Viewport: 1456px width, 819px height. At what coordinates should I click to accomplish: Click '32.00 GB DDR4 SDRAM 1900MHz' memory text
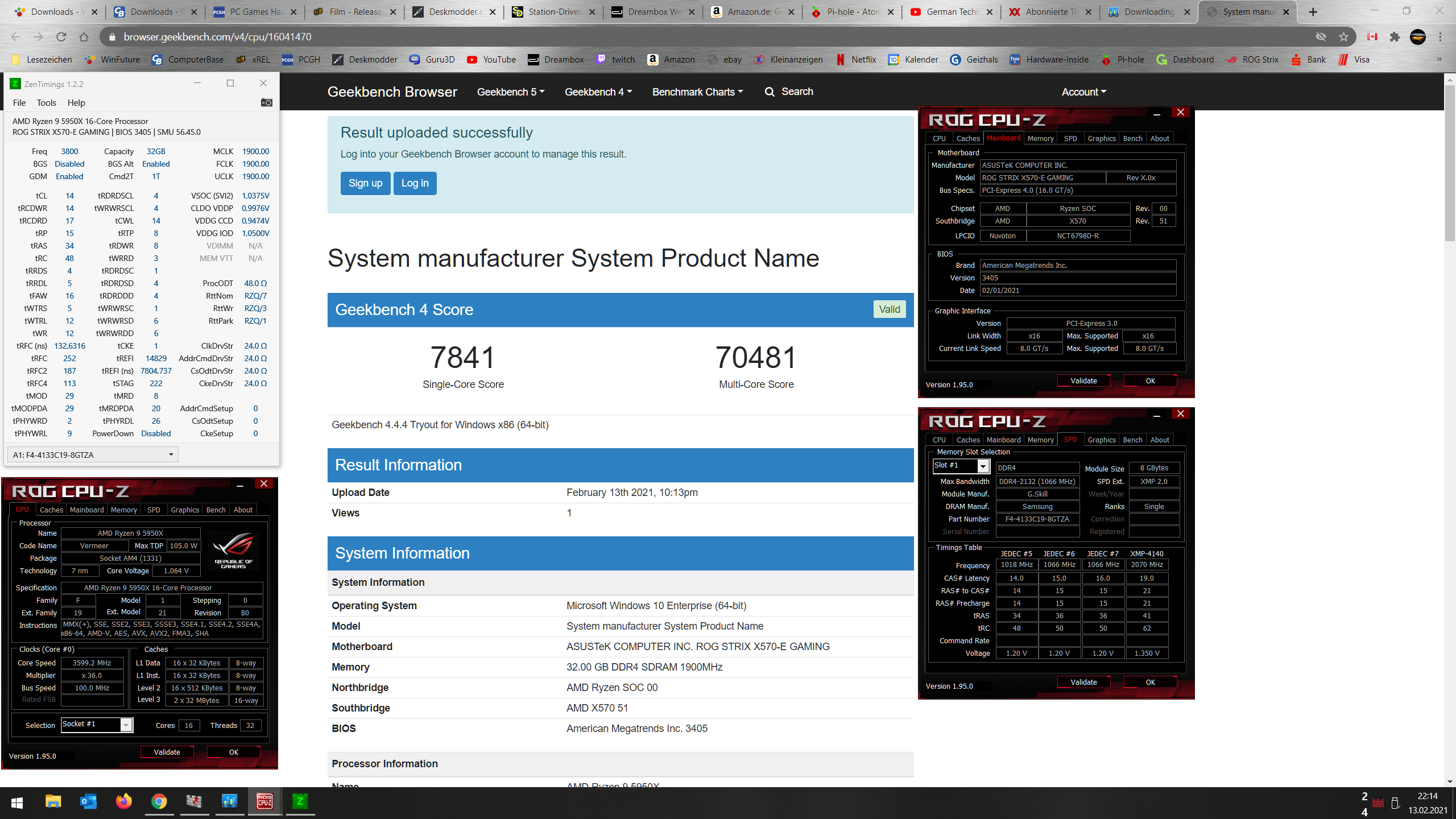[644, 667]
